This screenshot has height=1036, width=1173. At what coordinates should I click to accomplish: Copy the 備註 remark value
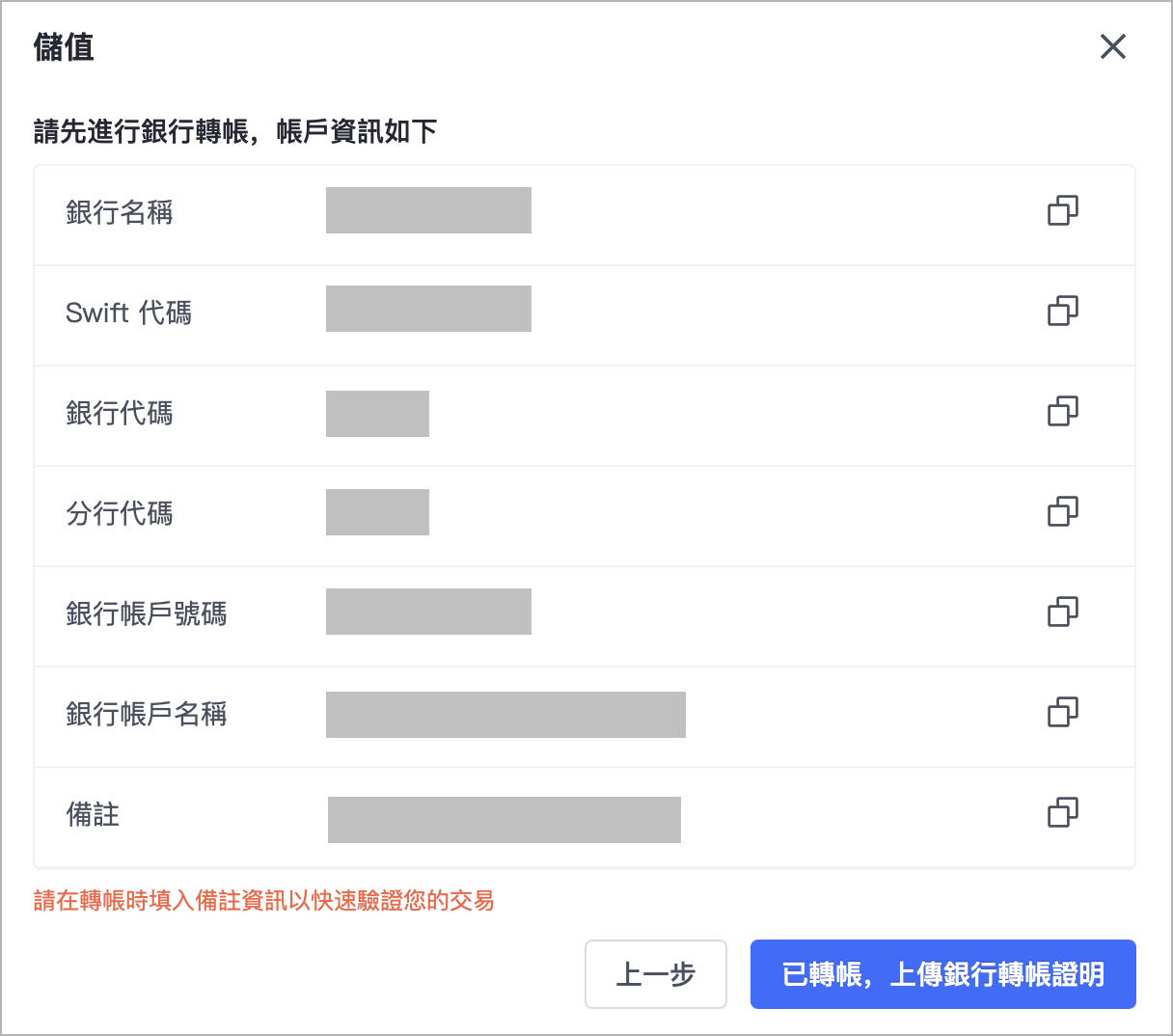click(x=1062, y=812)
